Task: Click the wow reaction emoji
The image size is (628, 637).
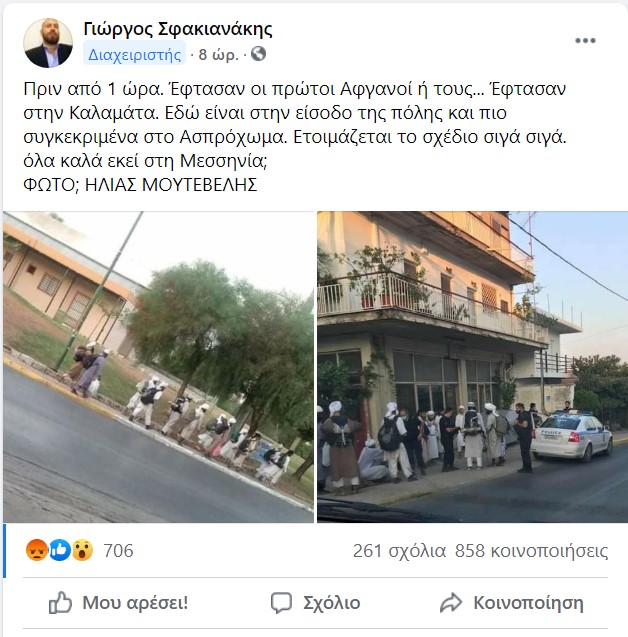Action: pyautogui.click(x=82, y=550)
